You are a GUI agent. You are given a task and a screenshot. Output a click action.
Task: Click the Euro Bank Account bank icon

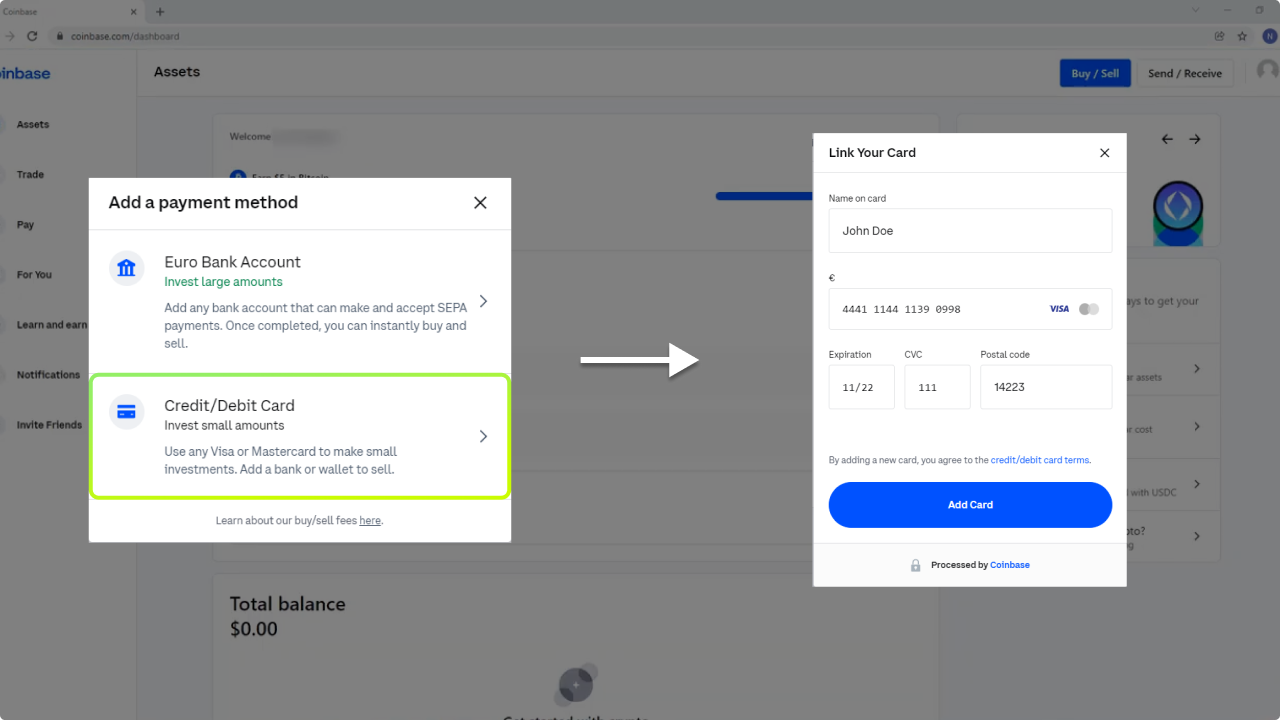click(127, 268)
